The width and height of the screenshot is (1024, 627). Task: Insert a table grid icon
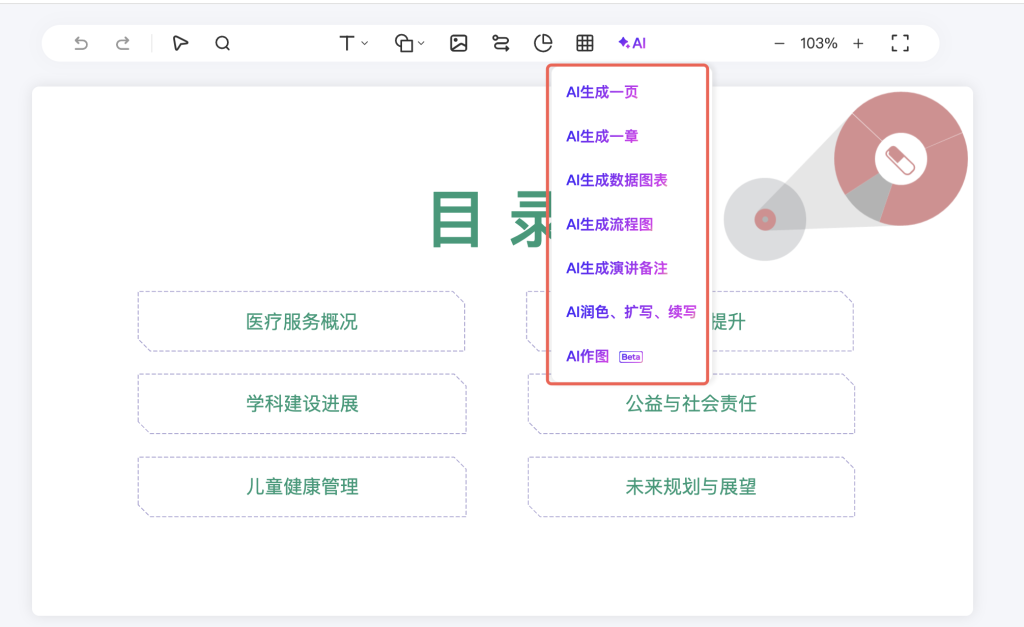tap(585, 43)
